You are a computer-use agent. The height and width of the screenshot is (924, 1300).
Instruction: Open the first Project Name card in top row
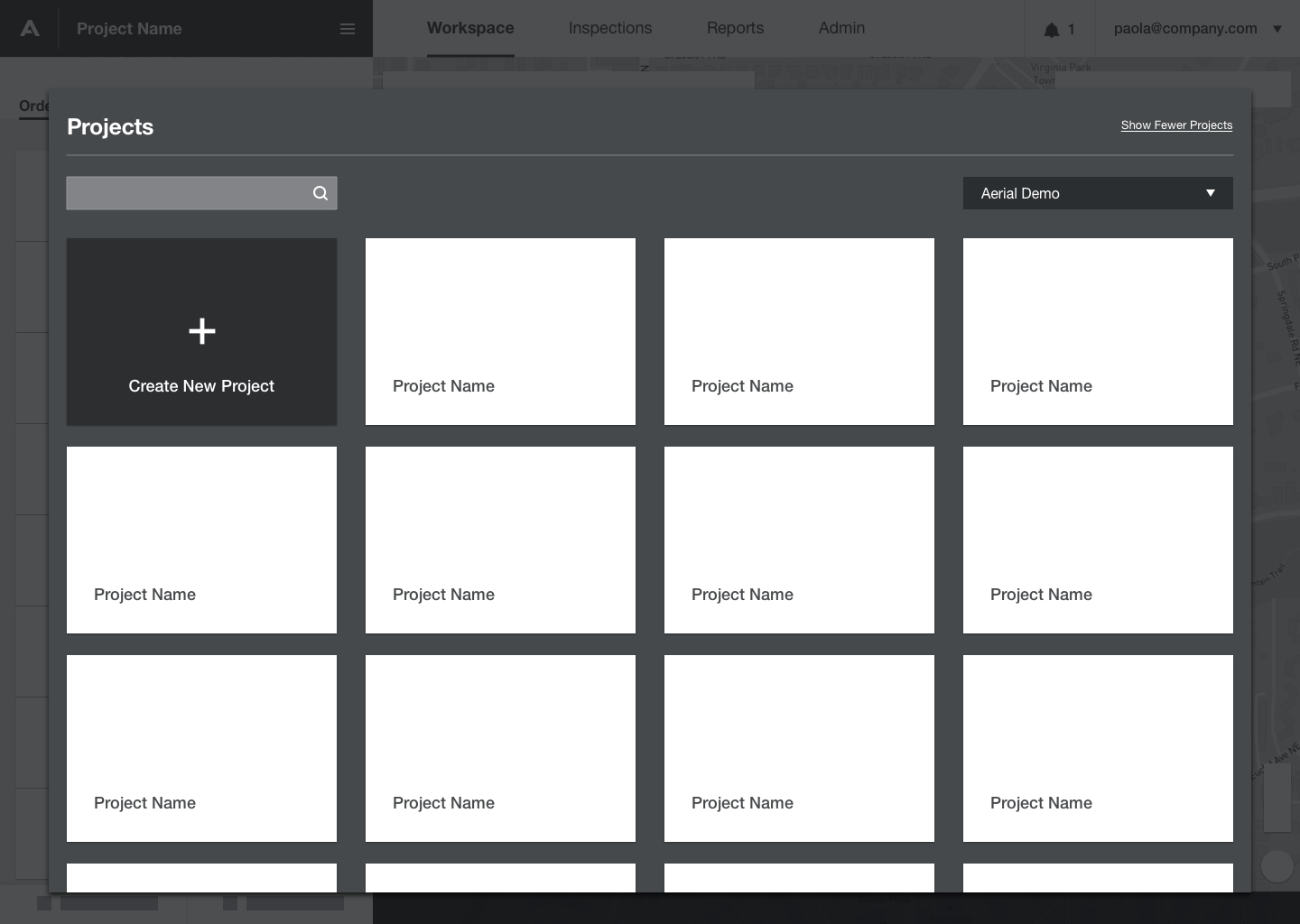pos(500,331)
